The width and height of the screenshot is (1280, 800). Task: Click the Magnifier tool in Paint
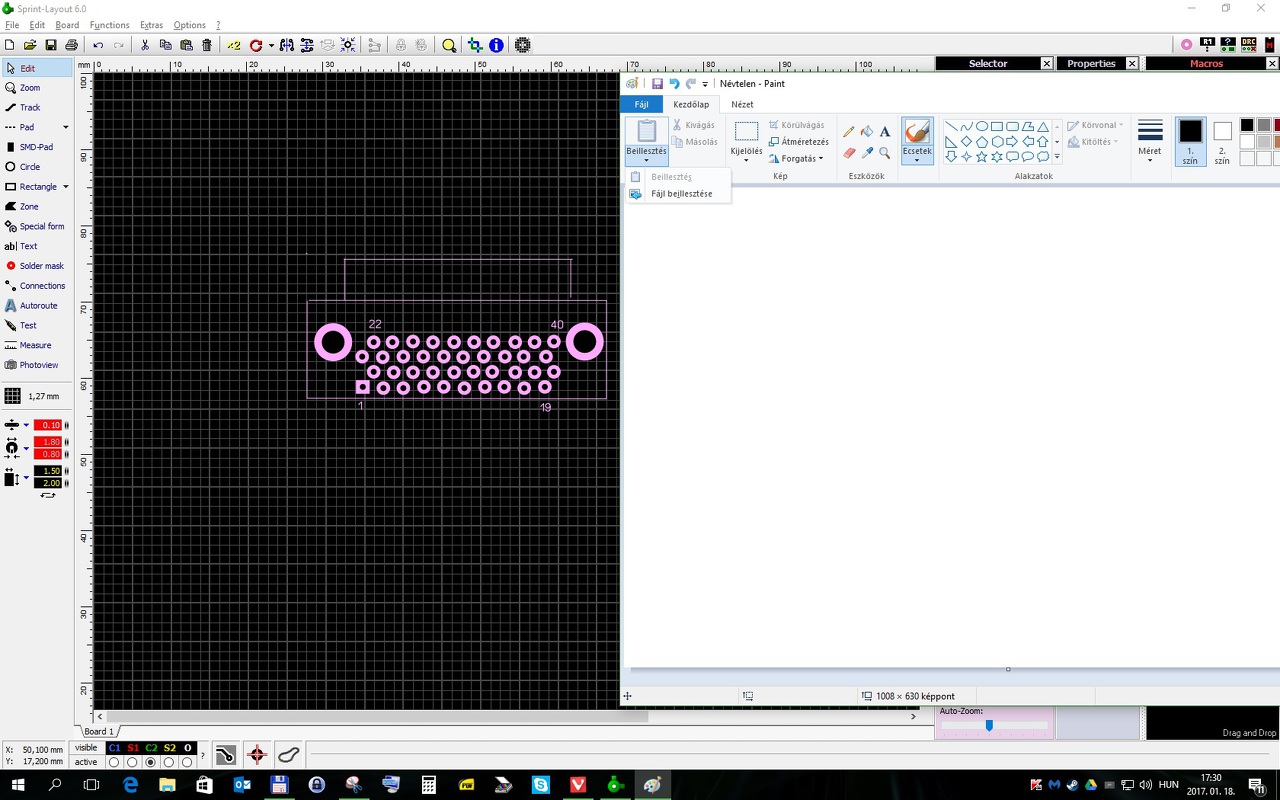pos(885,153)
